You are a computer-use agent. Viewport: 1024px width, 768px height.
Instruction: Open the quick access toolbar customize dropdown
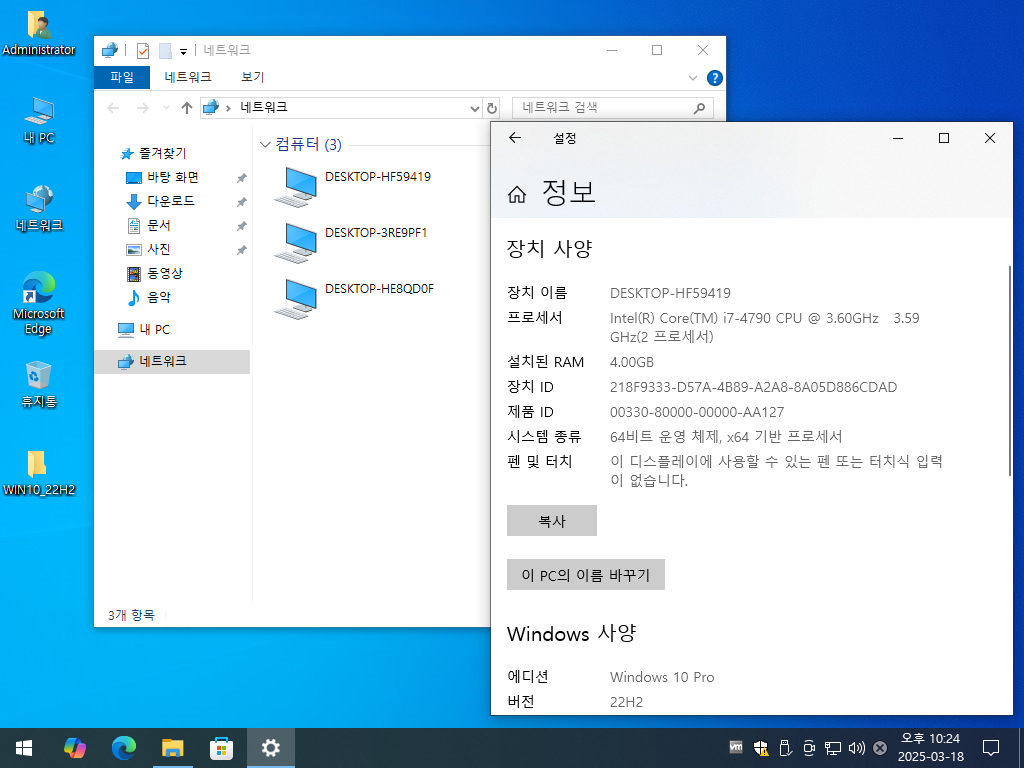pos(184,52)
